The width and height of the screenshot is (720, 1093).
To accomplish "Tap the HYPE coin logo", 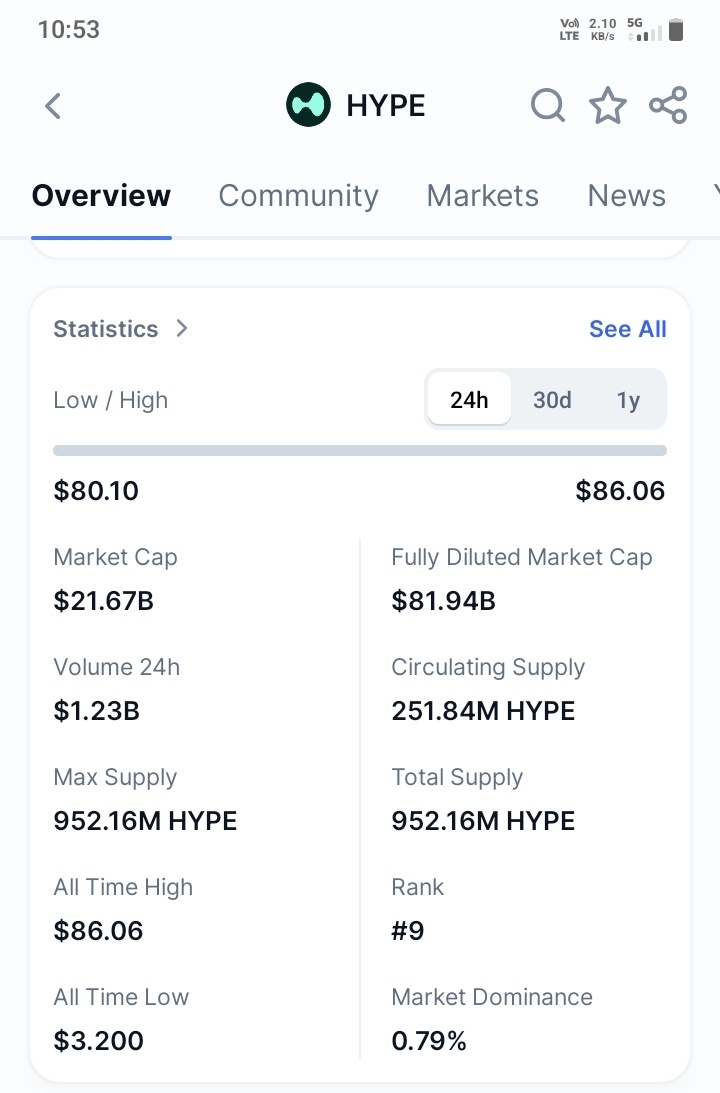I will click(x=308, y=105).
